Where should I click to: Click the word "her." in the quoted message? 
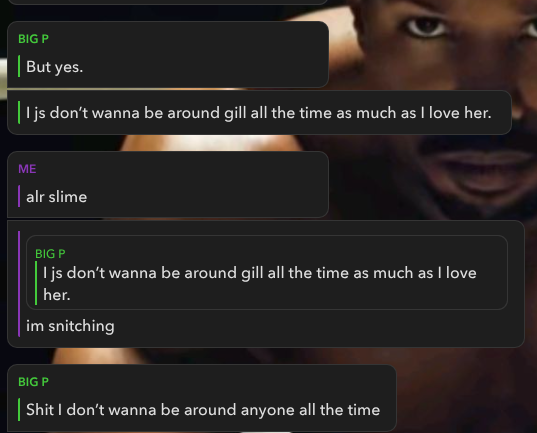(57, 295)
